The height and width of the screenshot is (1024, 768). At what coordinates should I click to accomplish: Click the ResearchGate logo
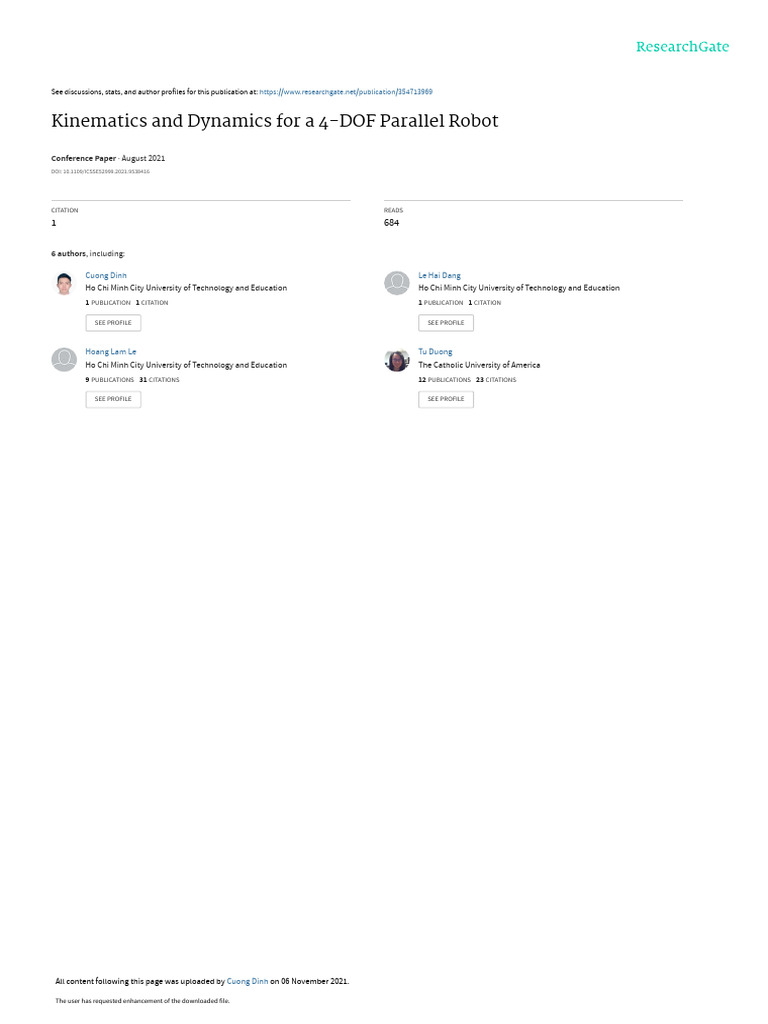coord(682,47)
